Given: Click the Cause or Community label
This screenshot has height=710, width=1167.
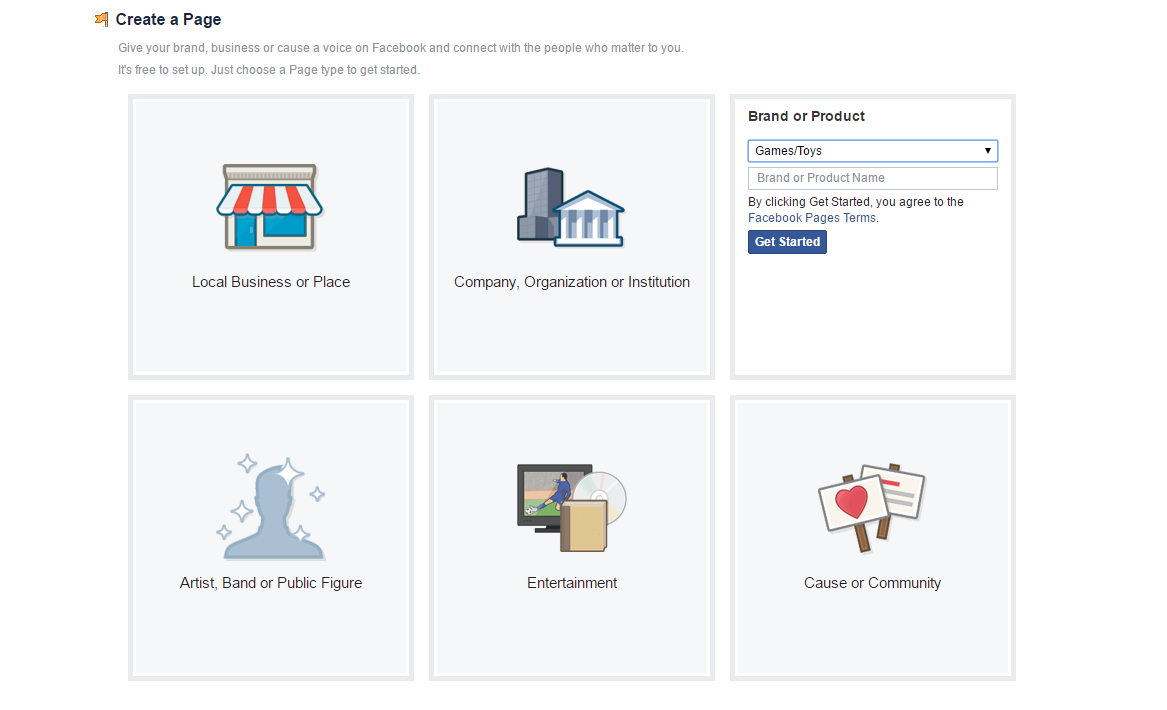Looking at the screenshot, I should (872, 583).
